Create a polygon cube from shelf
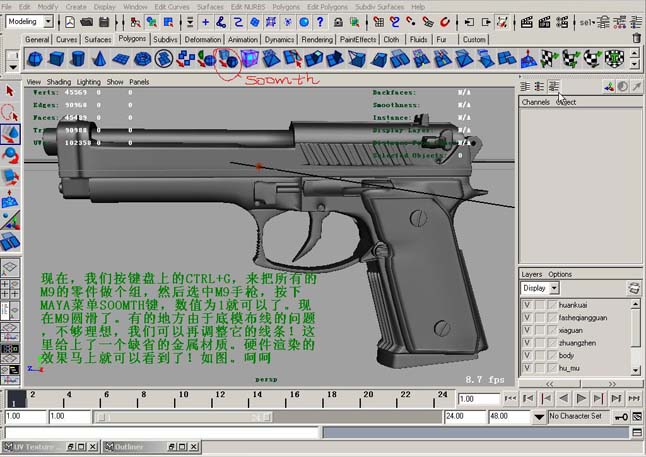646x457 pixels. [x=56, y=59]
